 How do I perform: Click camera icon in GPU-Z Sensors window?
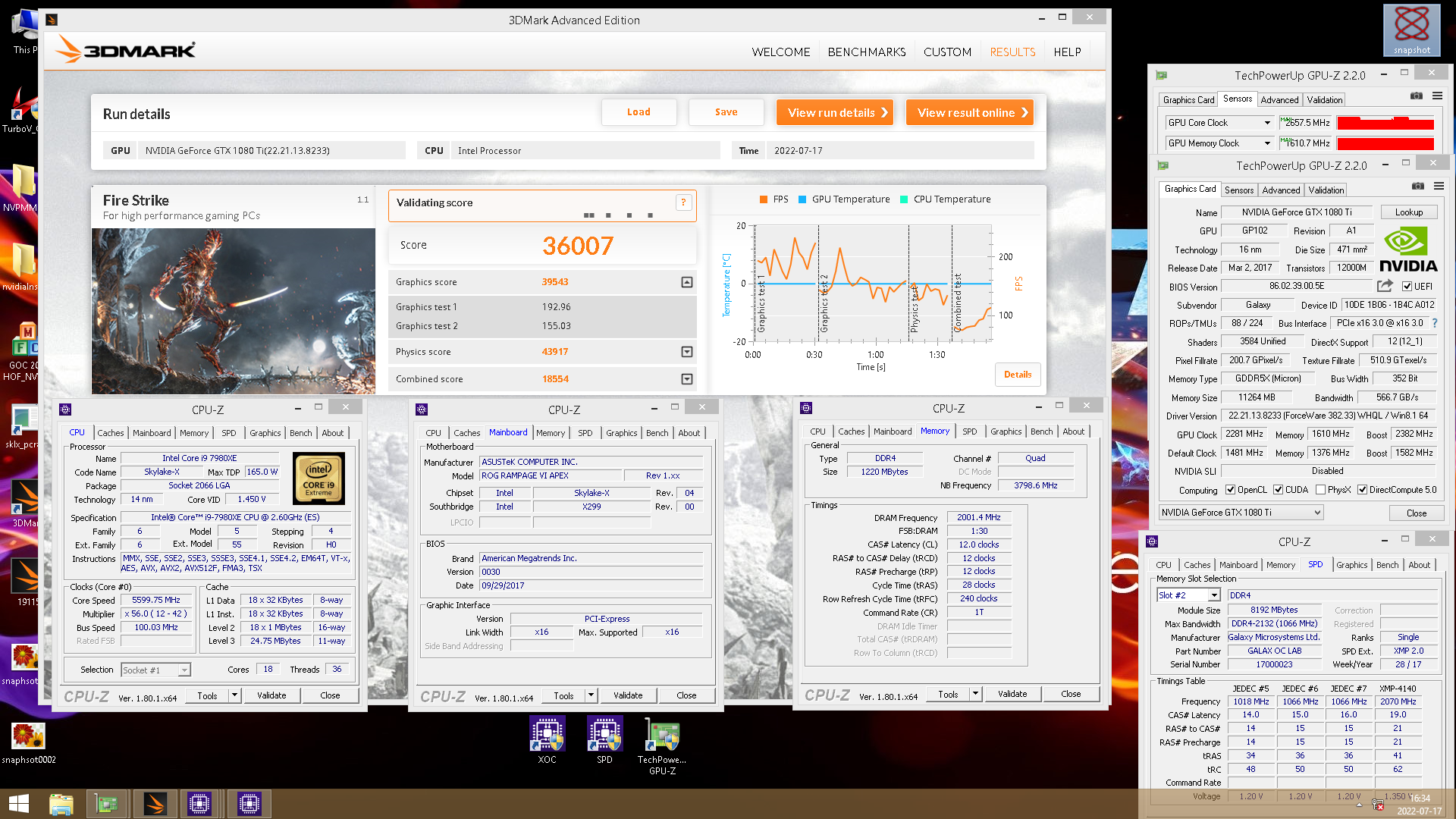(1416, 96)
